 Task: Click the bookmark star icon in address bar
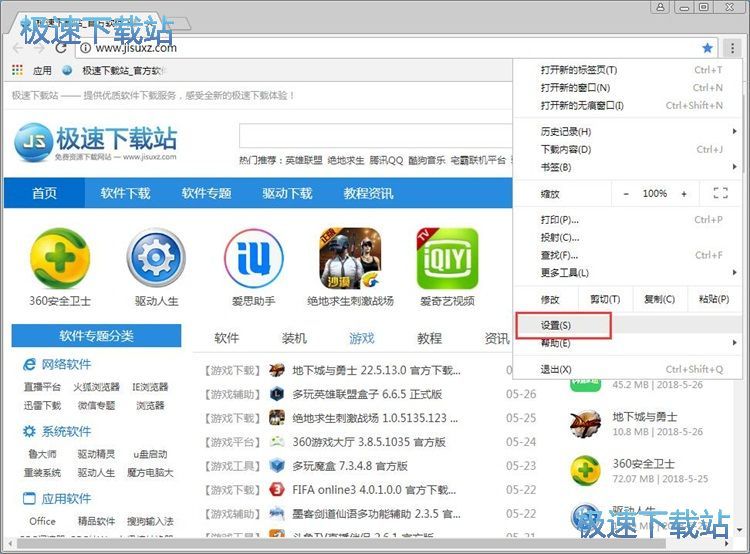point(708,47)
